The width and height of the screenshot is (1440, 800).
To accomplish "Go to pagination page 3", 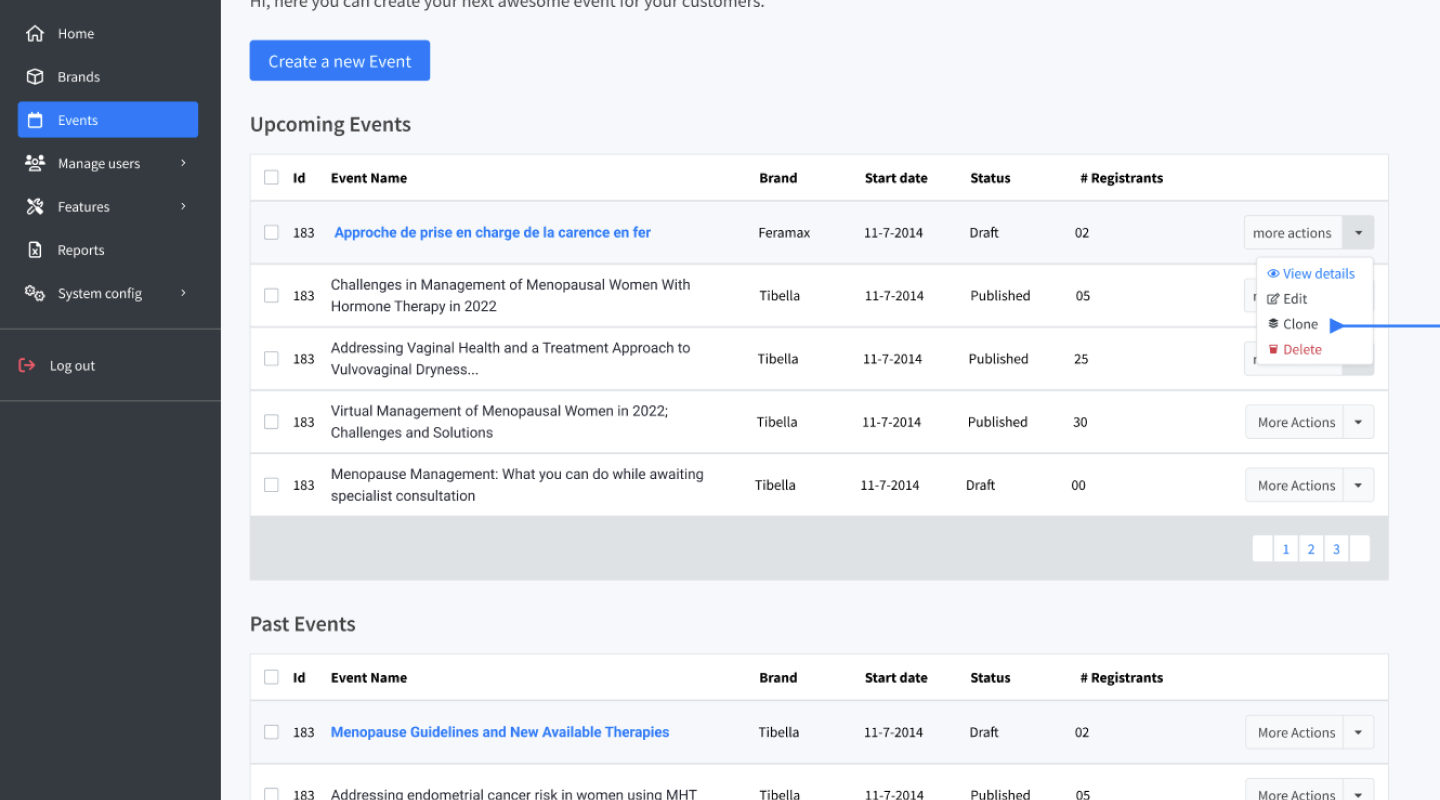I will click(x=1336, y=549).
